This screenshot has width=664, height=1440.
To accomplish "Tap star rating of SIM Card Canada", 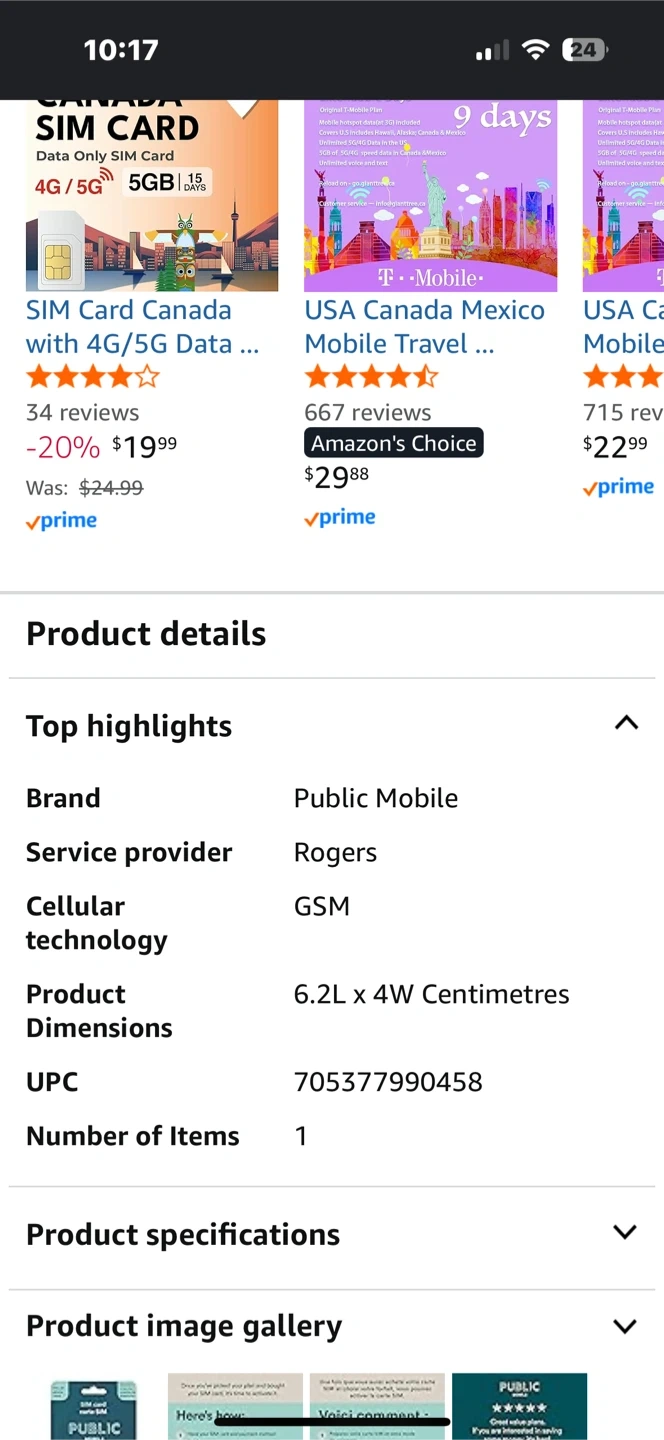I will point(93,377).
